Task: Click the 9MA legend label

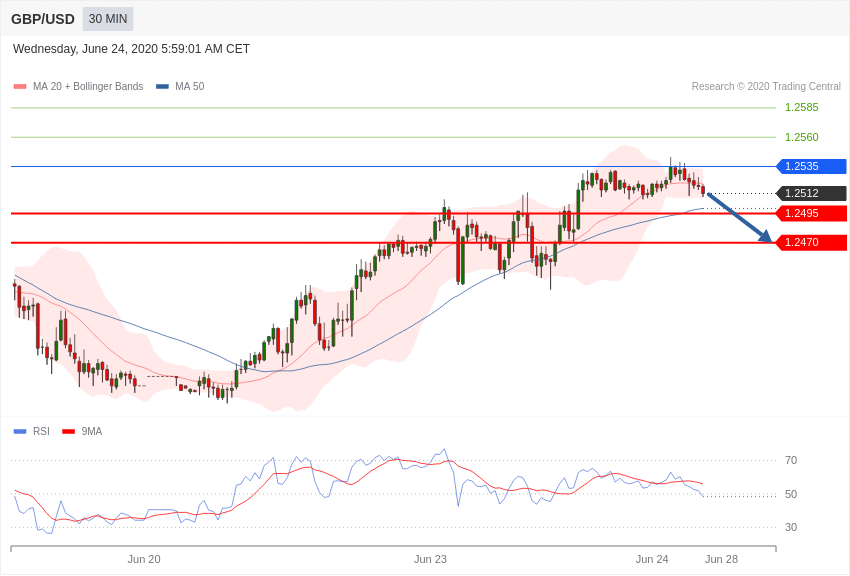Action: coord(92,431)
